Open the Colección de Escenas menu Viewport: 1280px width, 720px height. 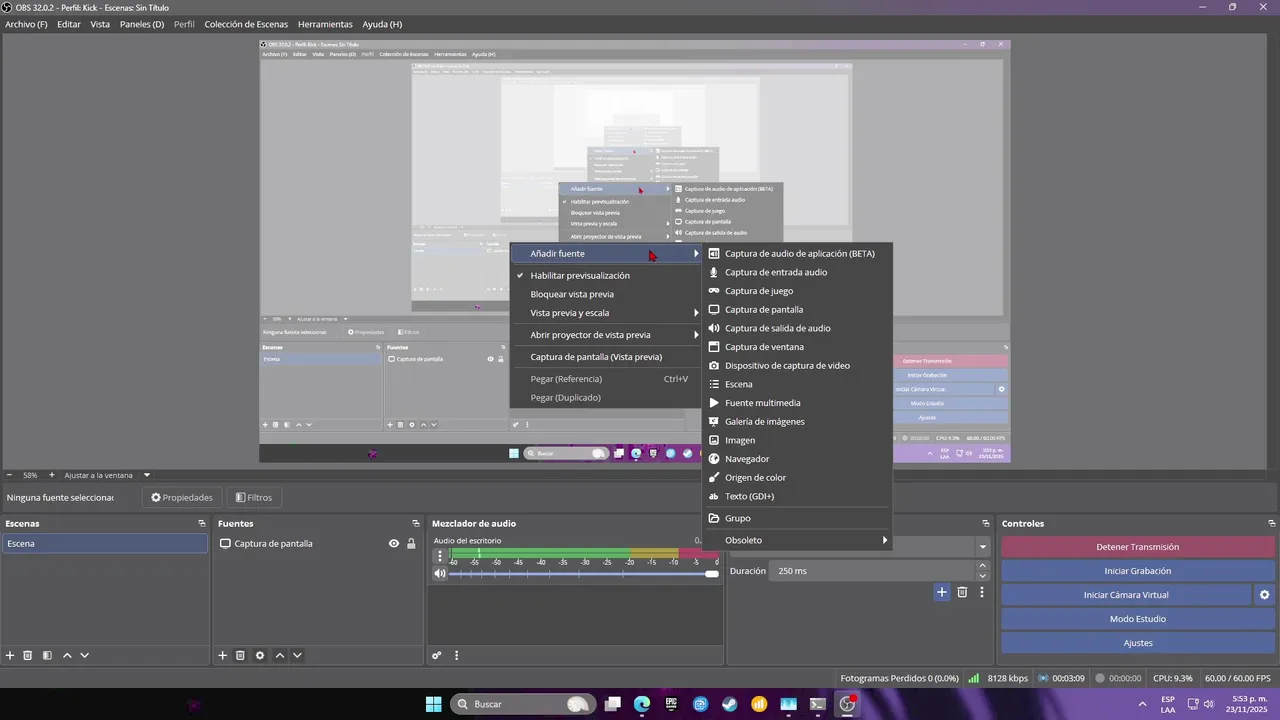click(246, 24)
